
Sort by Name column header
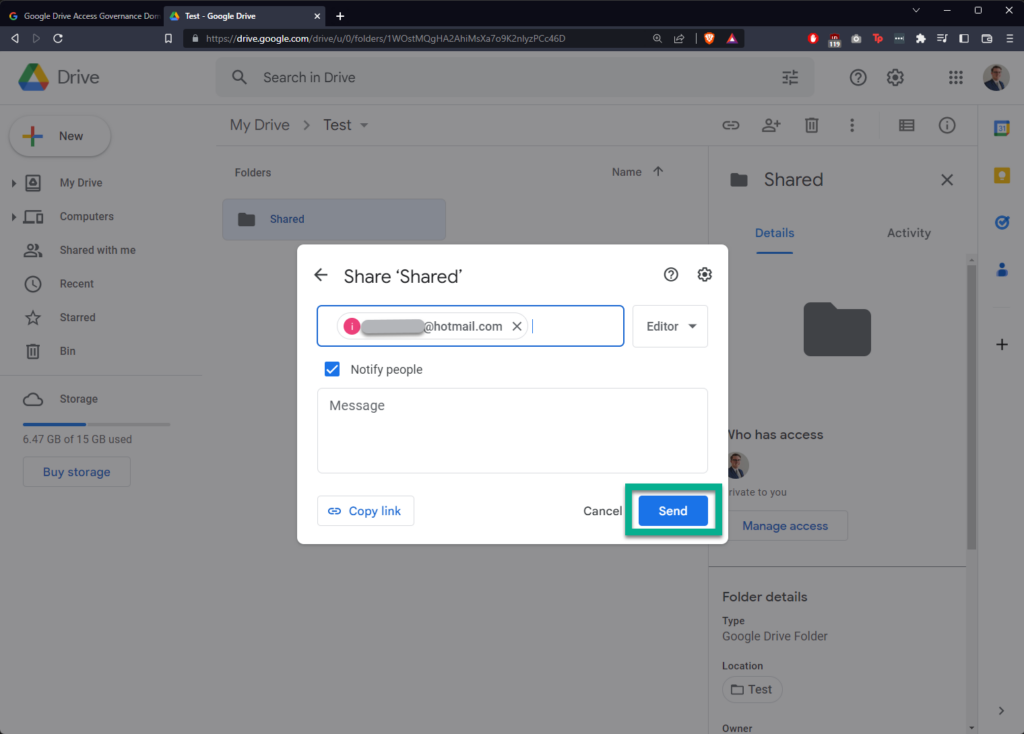(x=626, y=172)
